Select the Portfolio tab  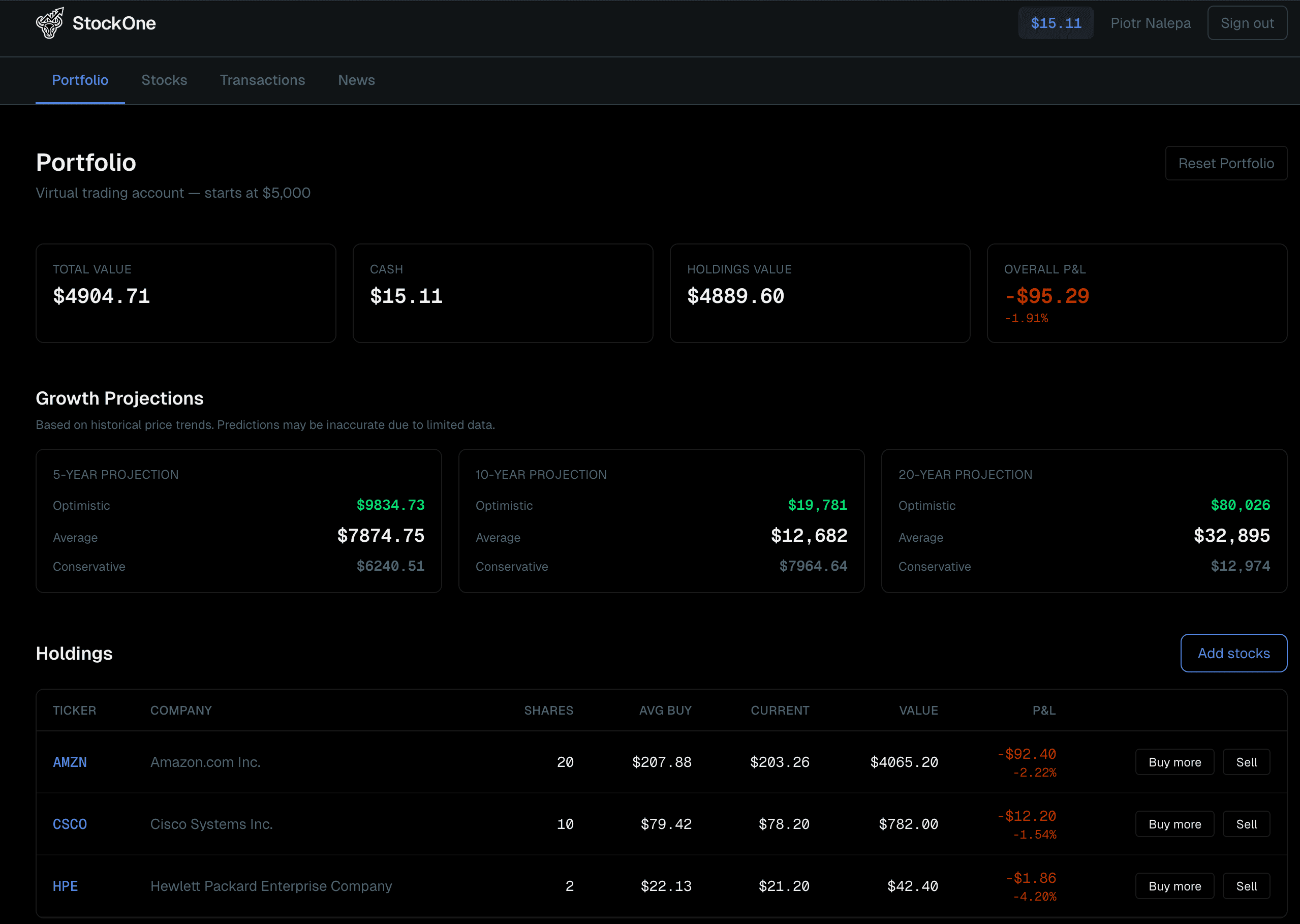(80, 80)
